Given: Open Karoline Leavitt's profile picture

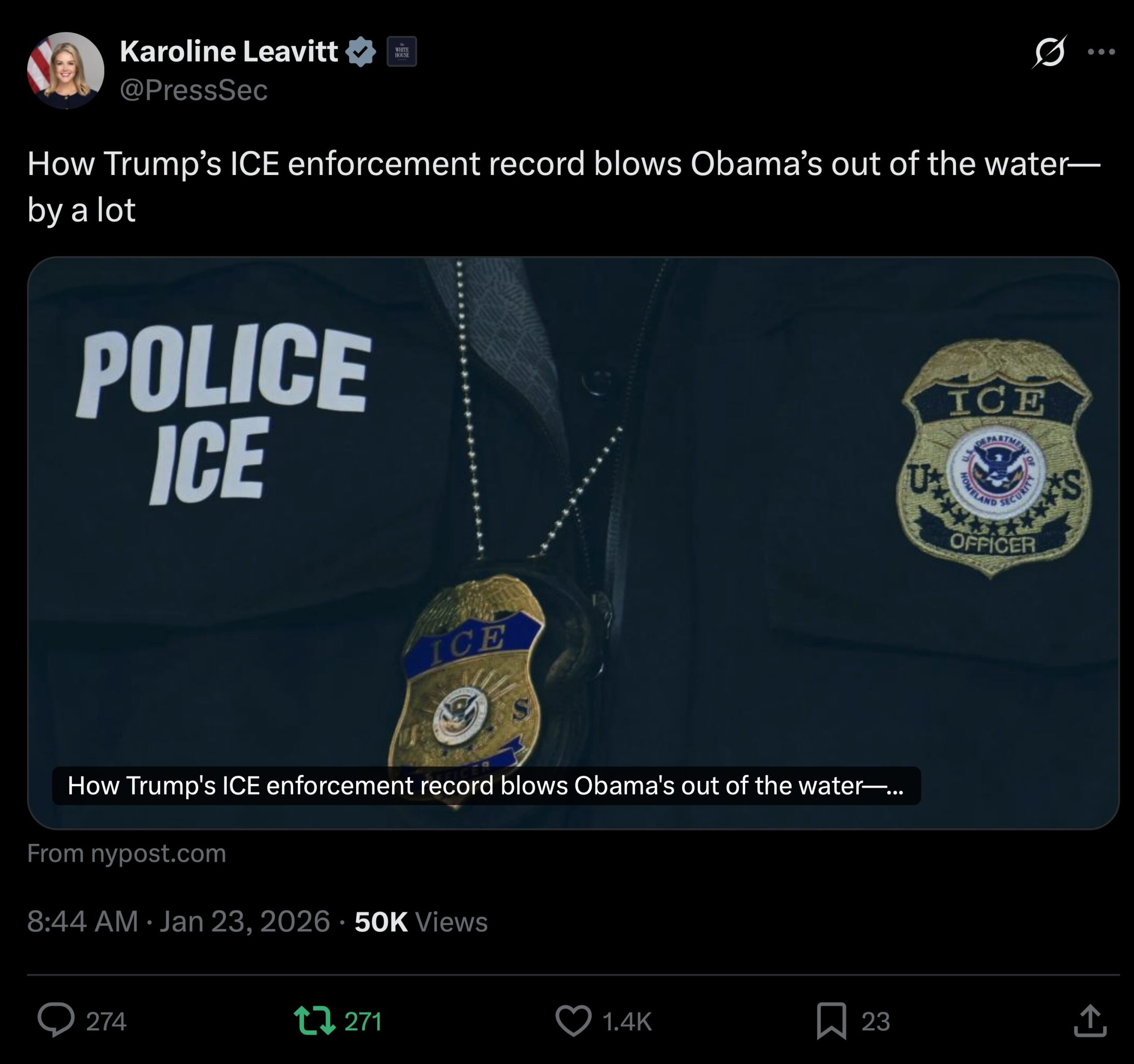Looking at the screenshot, I should point(66,70).
